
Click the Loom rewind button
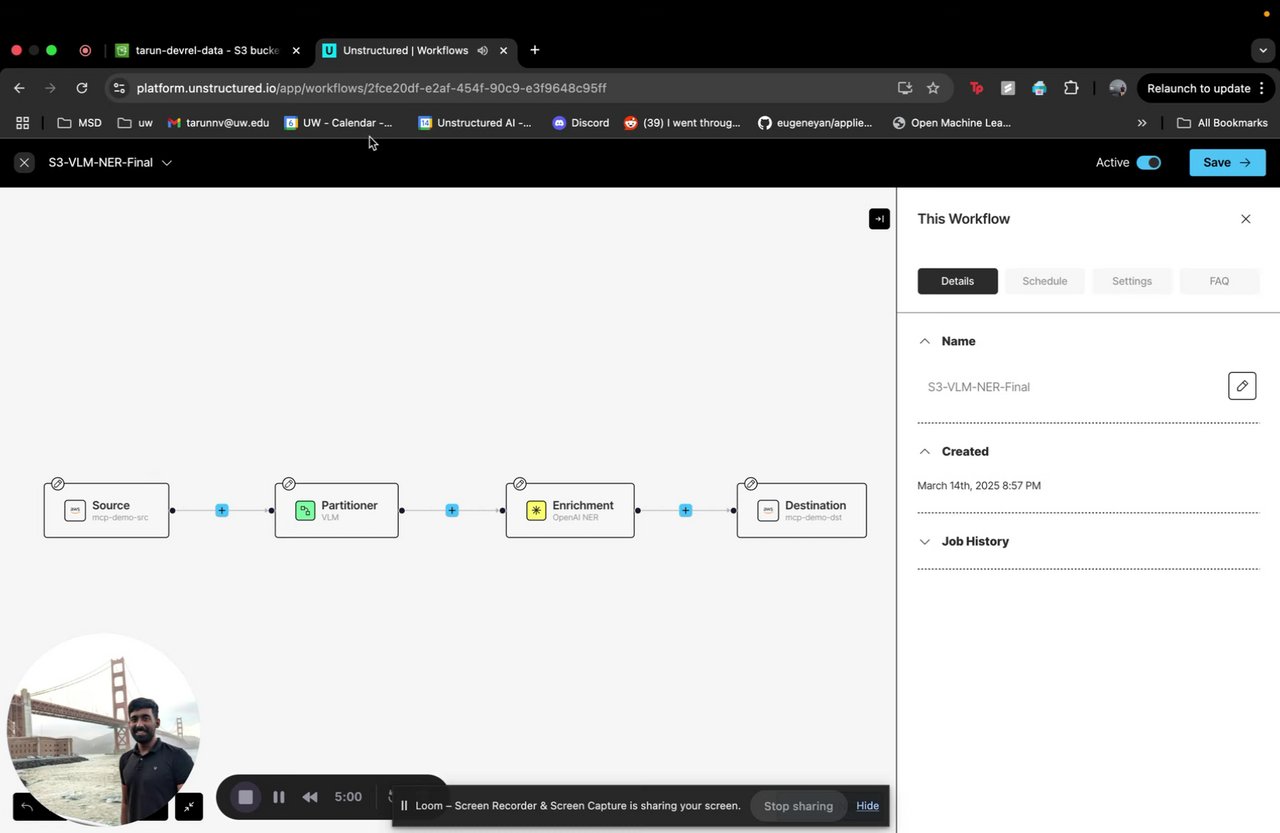pyautogui.click(x=310, y=797)
